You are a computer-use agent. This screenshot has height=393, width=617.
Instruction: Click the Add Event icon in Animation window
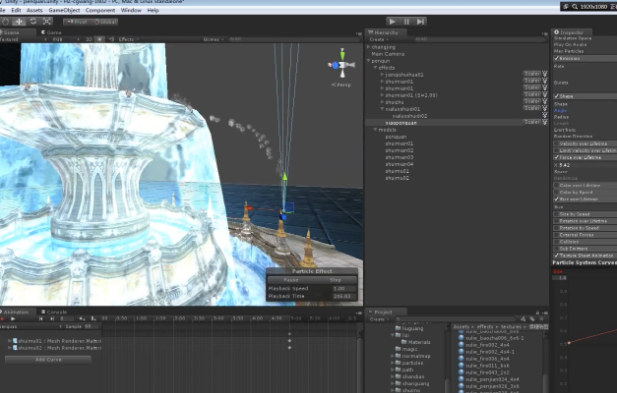click(93, 319)
